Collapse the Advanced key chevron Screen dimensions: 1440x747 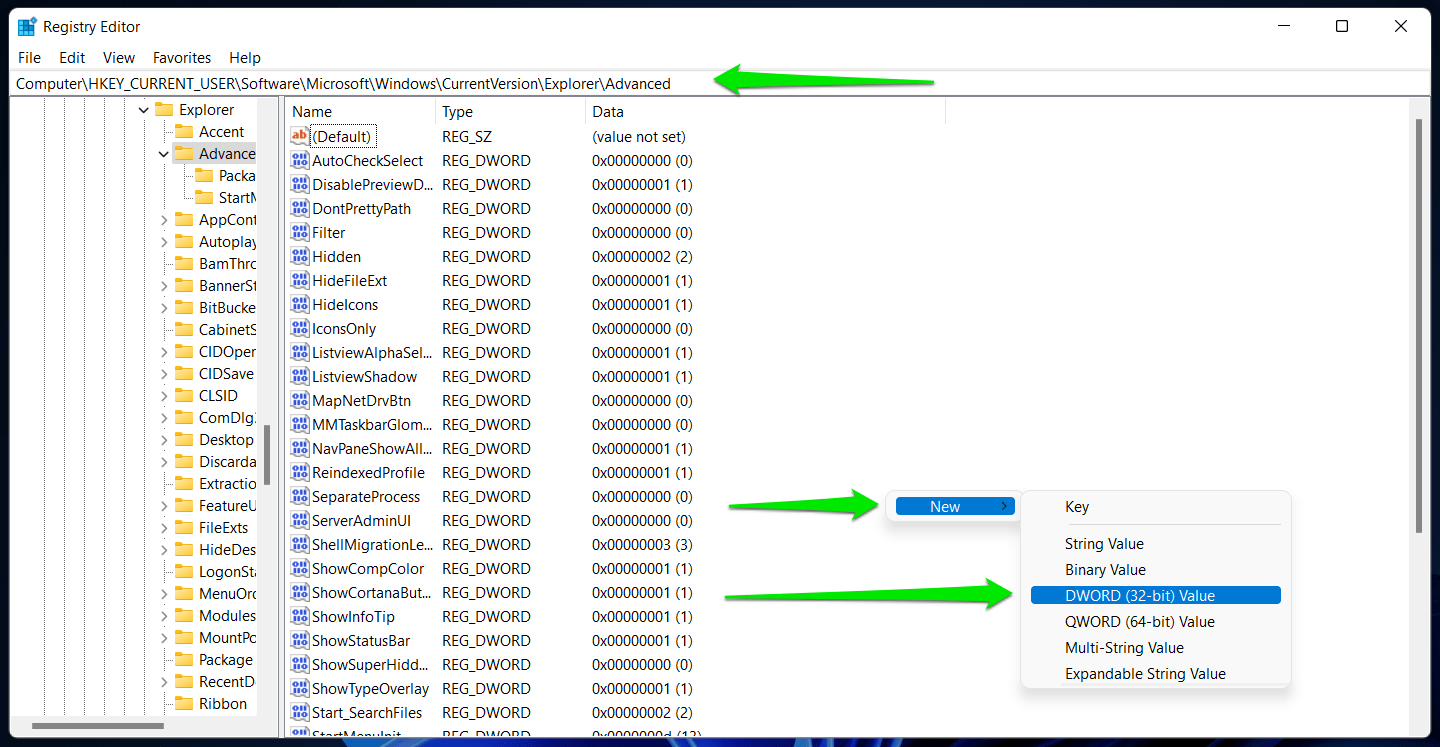click(x=164, y=154)
